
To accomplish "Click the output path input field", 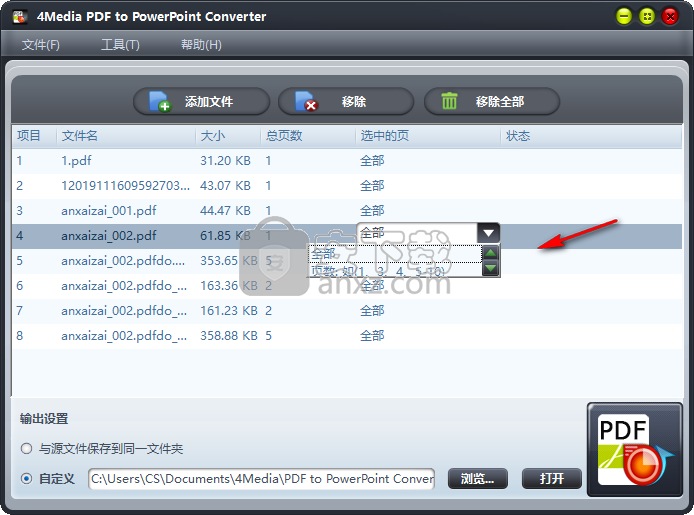I will (262, 479).
